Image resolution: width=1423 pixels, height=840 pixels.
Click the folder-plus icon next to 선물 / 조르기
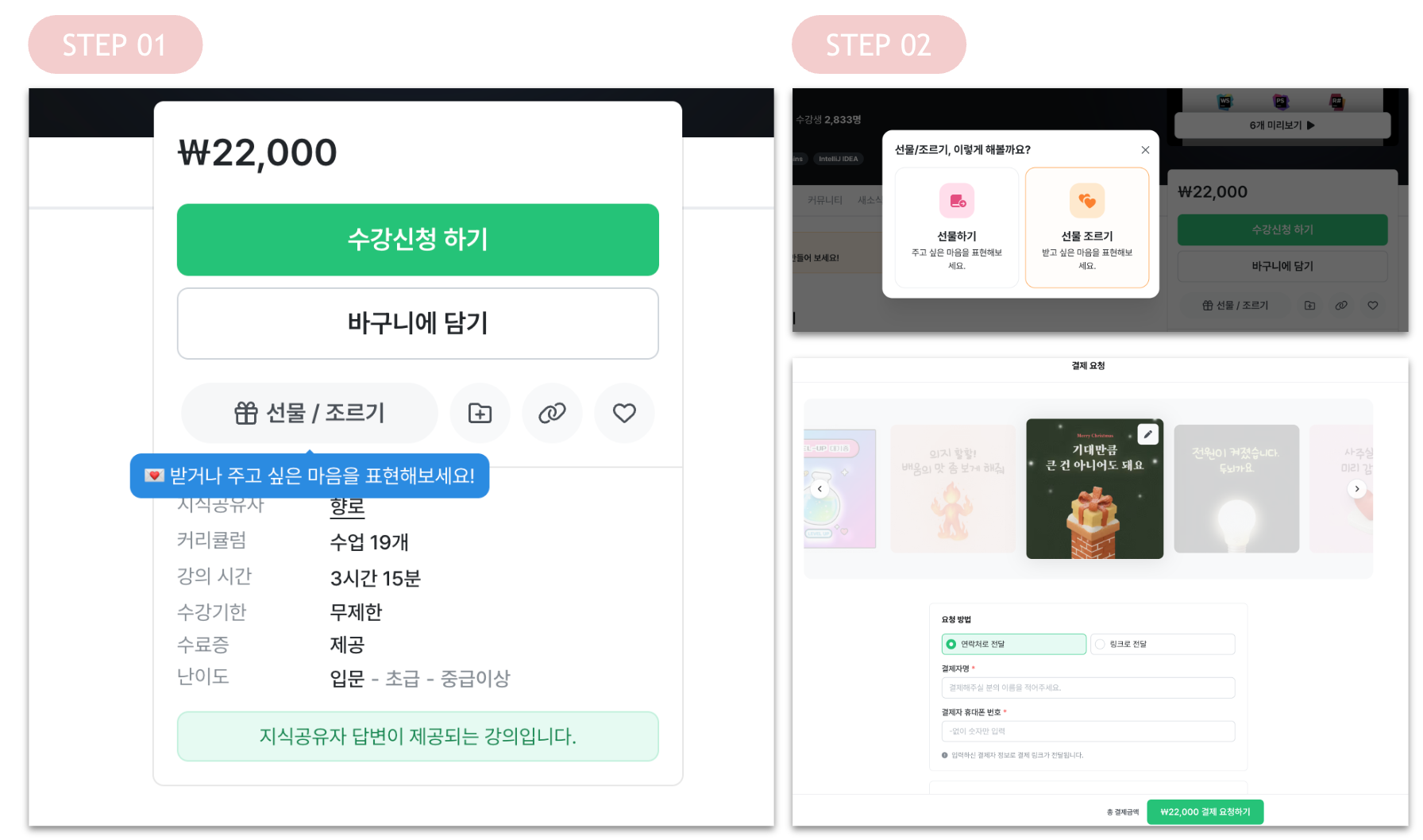pos(480,413)
